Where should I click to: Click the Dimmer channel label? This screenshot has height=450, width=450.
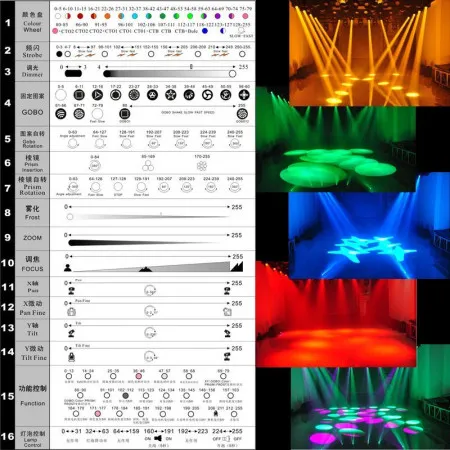(32, 71)
